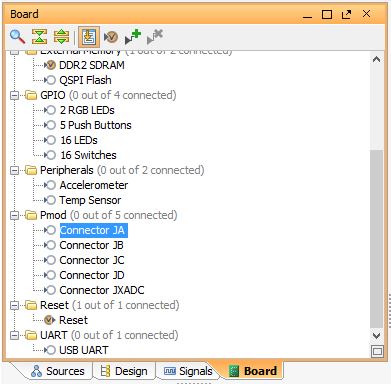The height and width of the screenshot is (384, 391).
Task: Click the Accelerometer connection icon
Action: [50, 185]
